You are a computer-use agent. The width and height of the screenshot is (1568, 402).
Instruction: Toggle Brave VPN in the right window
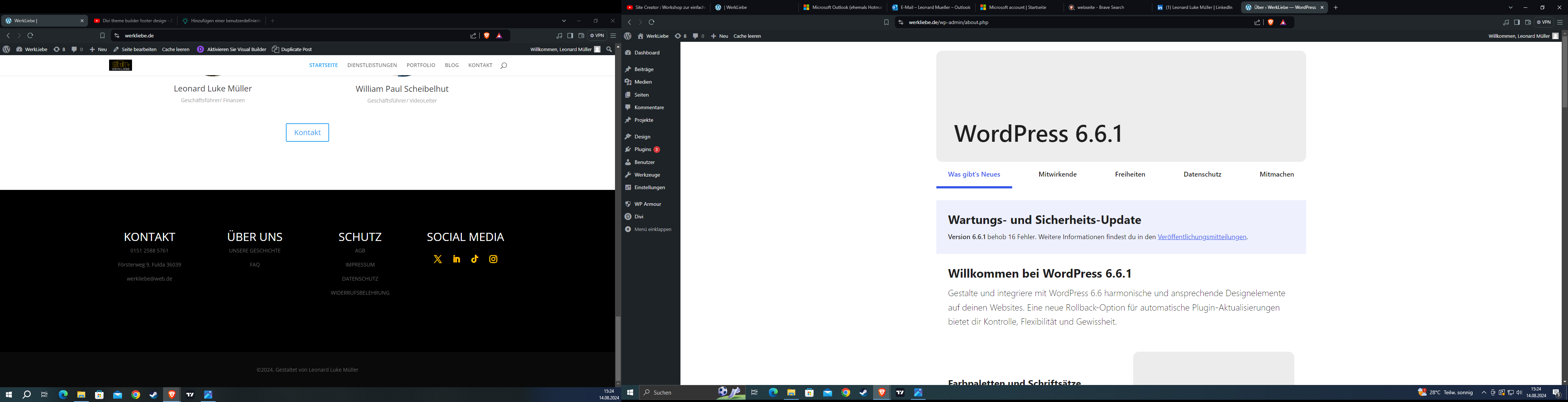point(1544,23)
